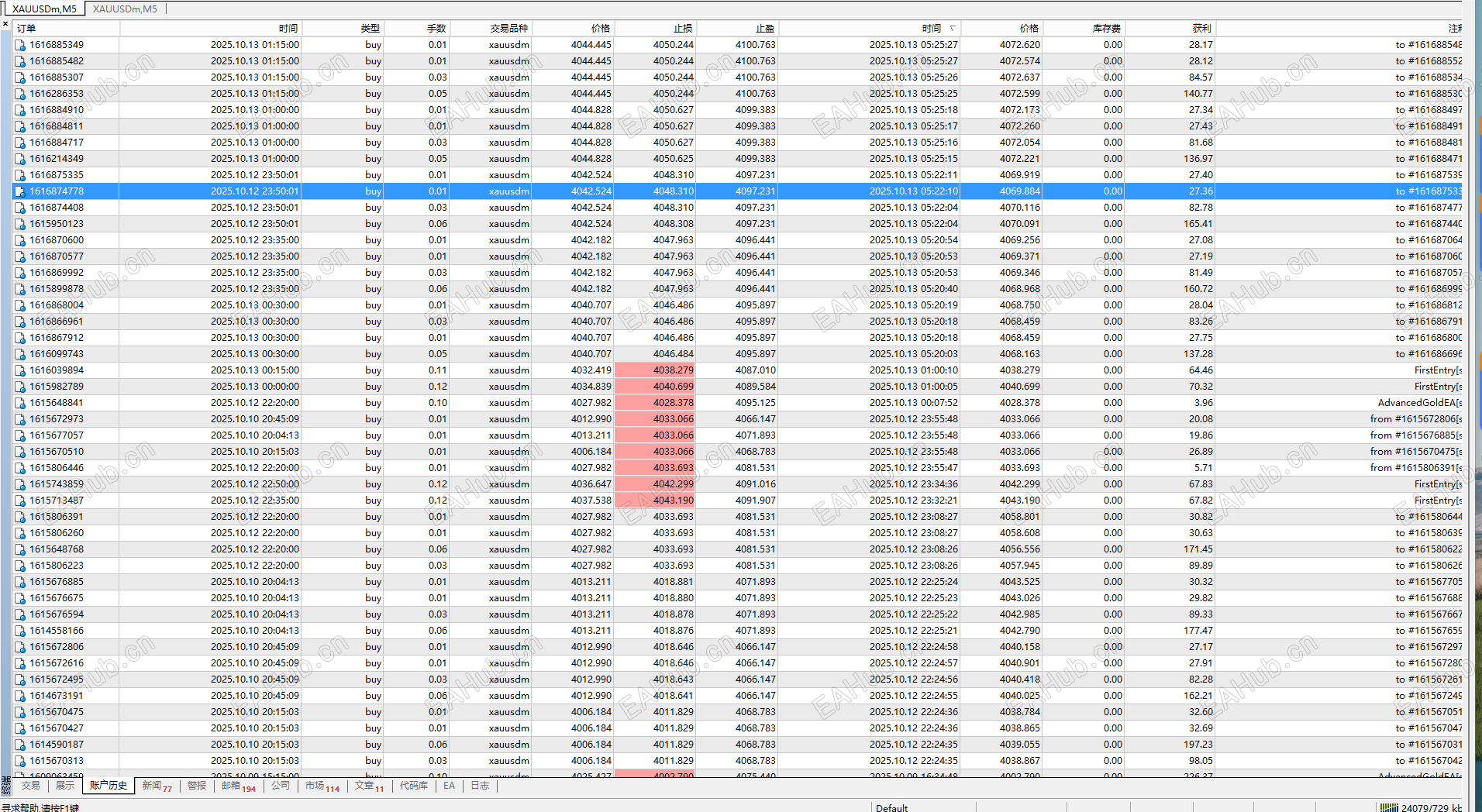Click the order icon for ticket 1616870600

pos(20,240)
